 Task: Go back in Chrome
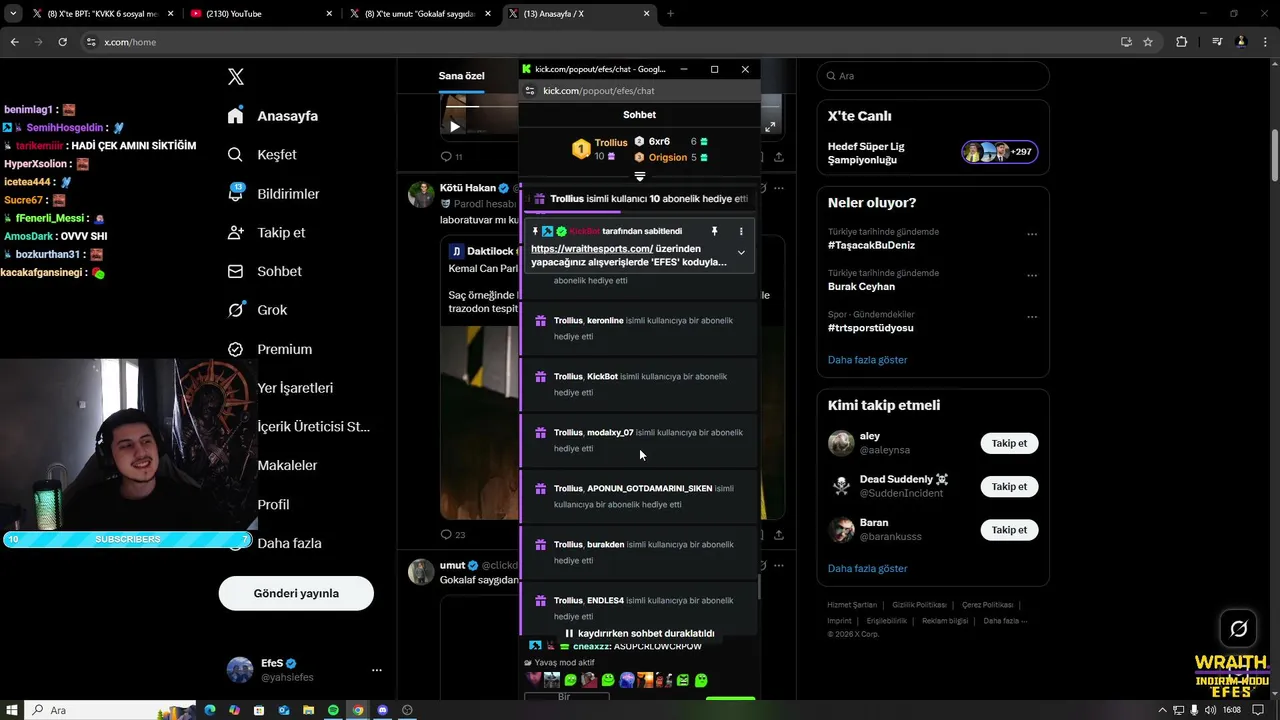(14, 42)
